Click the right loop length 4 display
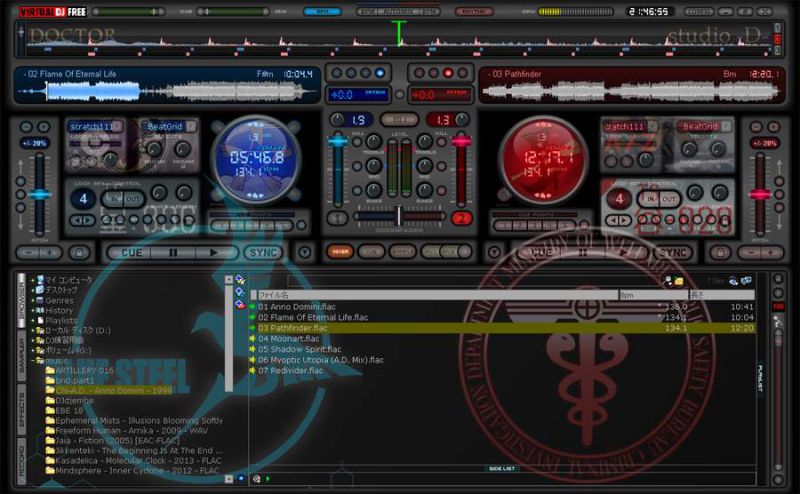800x494 pixels. pyautogui.click(x=619, y=199)
